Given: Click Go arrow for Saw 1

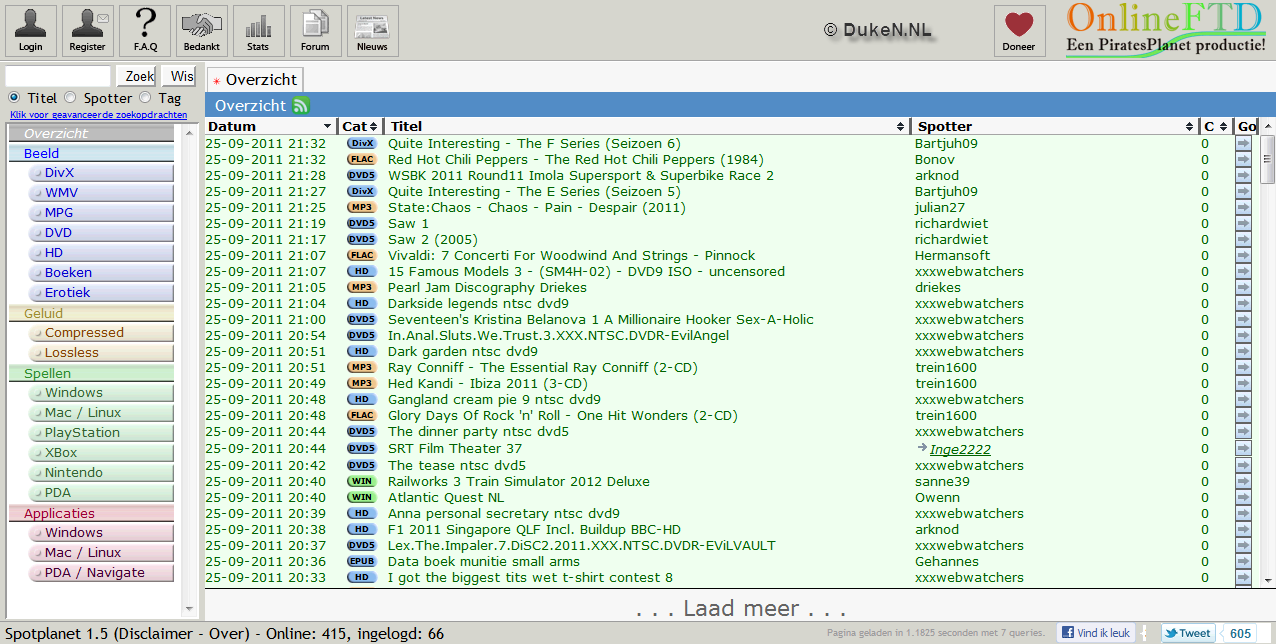Looking at the screenshot, I should 1243,224.
